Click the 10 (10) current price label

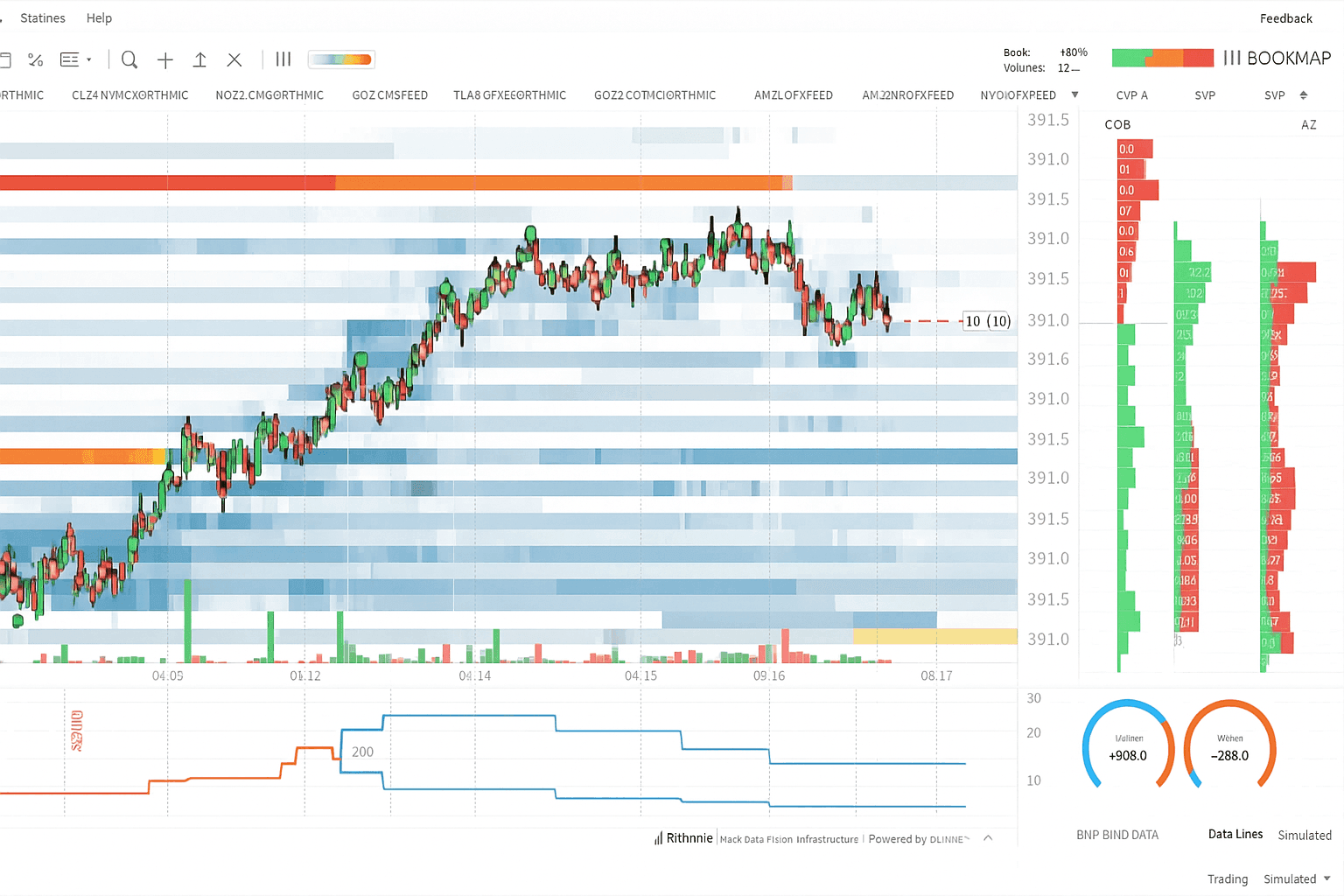[987, 321]
